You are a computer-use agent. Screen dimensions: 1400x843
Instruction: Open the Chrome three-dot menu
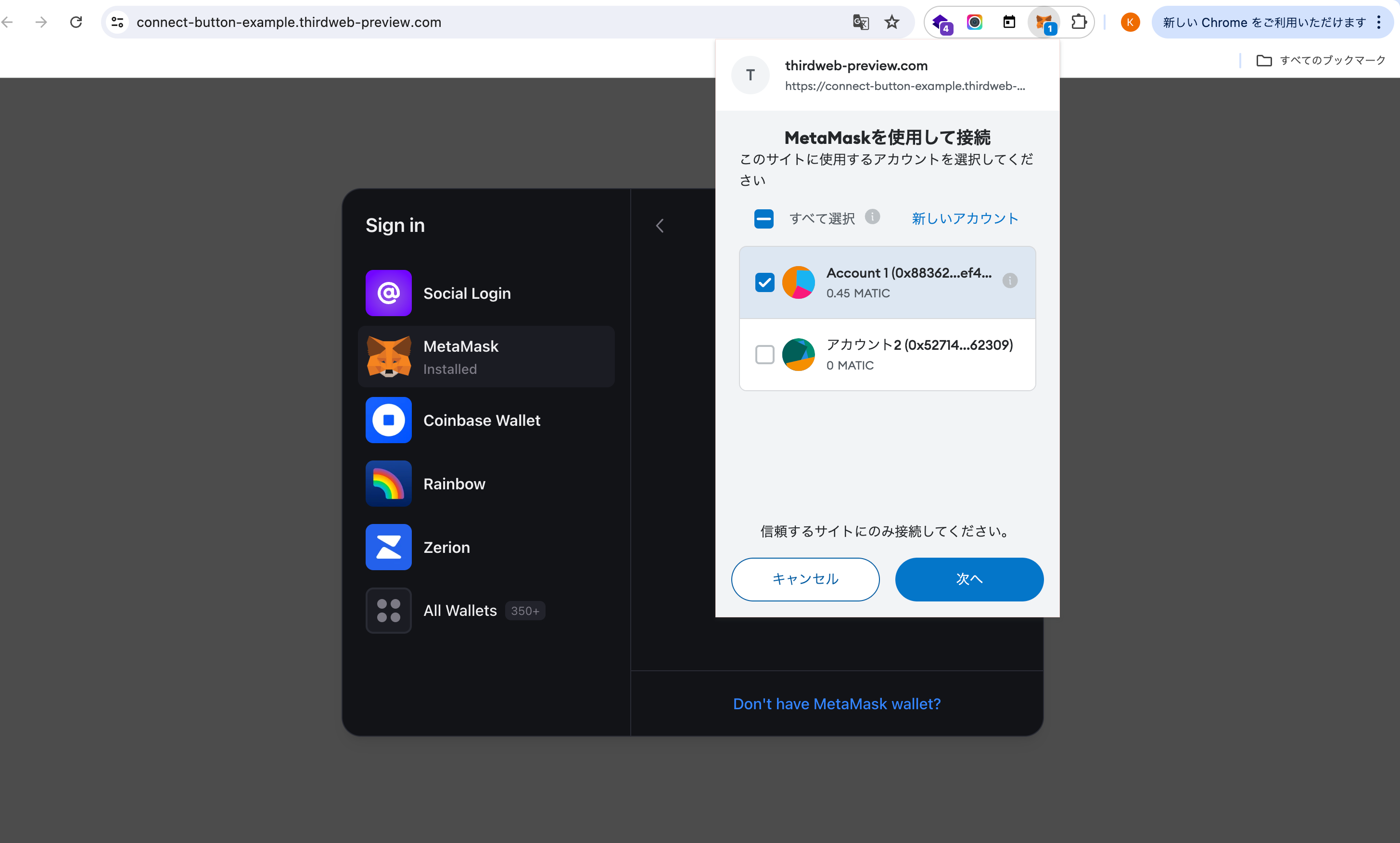pos(1378,22)
